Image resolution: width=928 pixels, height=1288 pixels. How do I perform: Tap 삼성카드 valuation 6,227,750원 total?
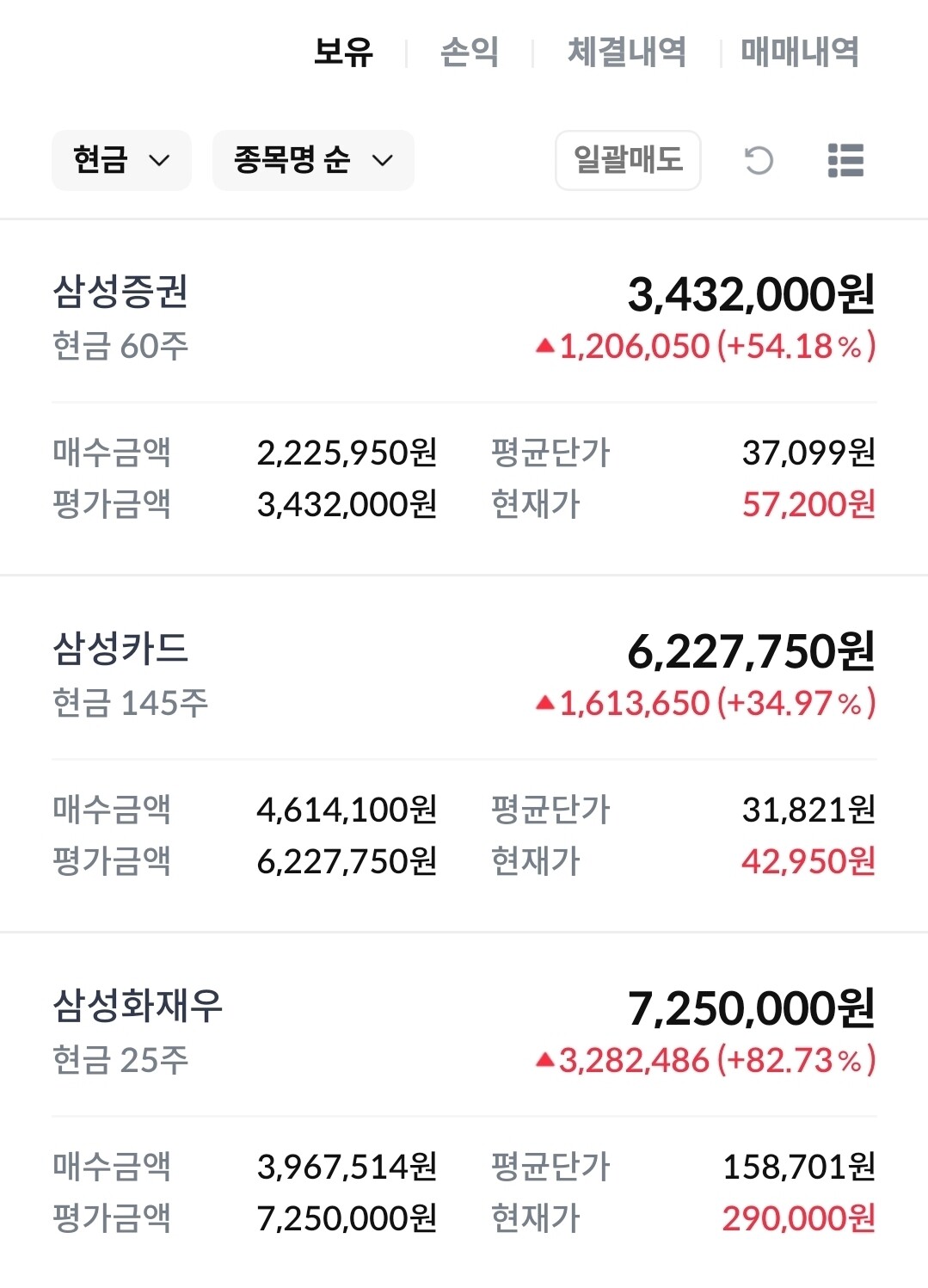(751, 652)
